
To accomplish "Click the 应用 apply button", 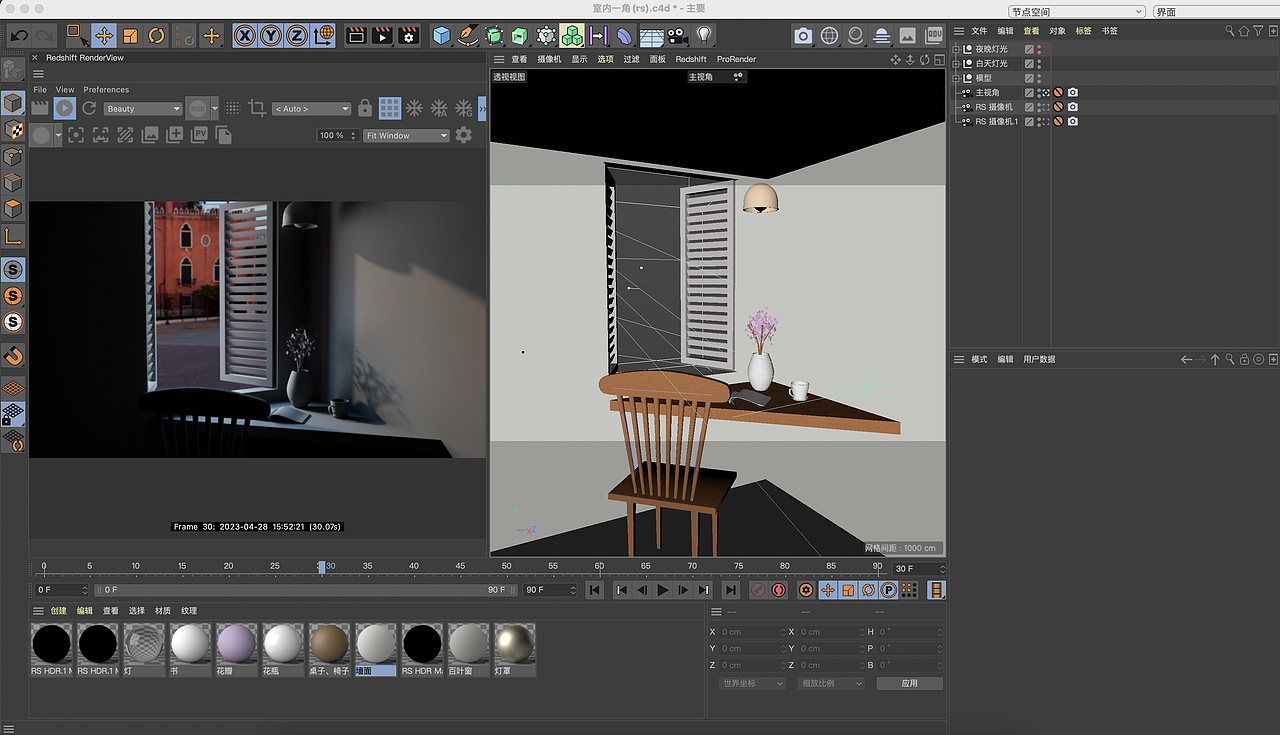I will pos(909,684).
